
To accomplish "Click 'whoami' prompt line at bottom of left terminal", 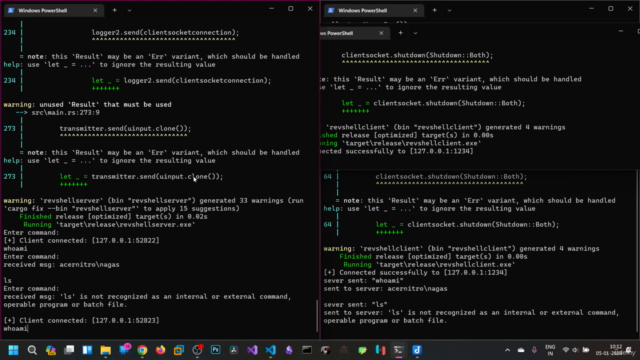I will [x=16, y=329].
